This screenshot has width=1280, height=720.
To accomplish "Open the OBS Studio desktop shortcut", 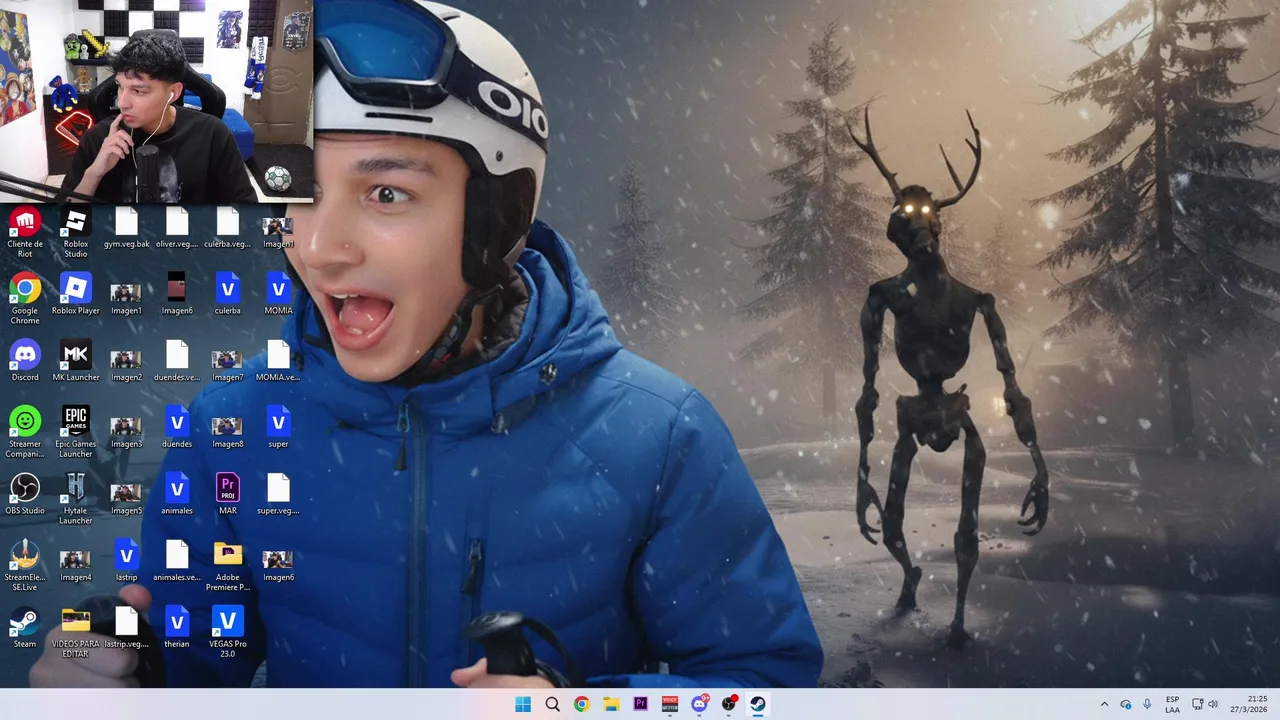I will pos(25,495).
